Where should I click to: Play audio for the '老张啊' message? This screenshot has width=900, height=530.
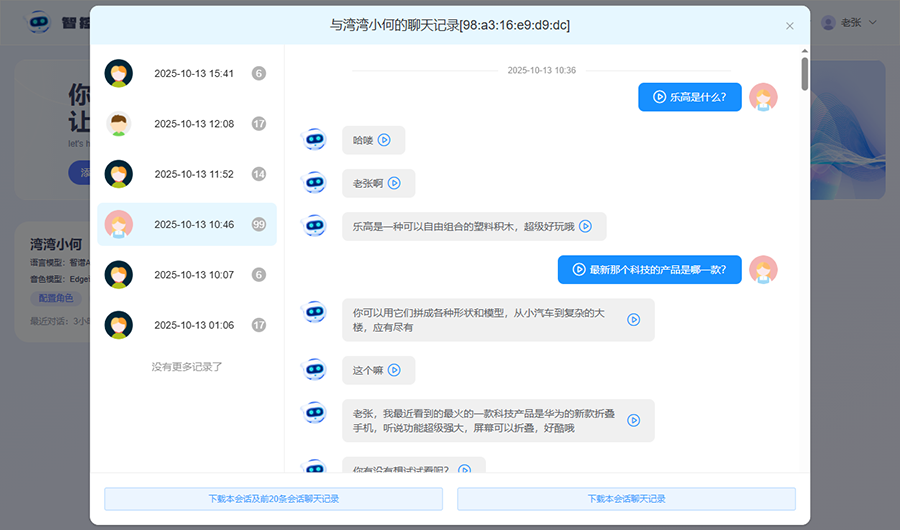[394, 183]
